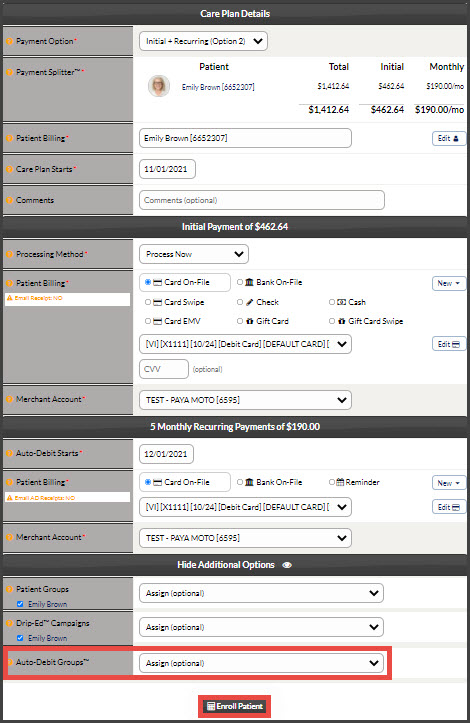Click the eye icon beside Hide Additional Options
This screenshot has width=470, height=723.
287,565
